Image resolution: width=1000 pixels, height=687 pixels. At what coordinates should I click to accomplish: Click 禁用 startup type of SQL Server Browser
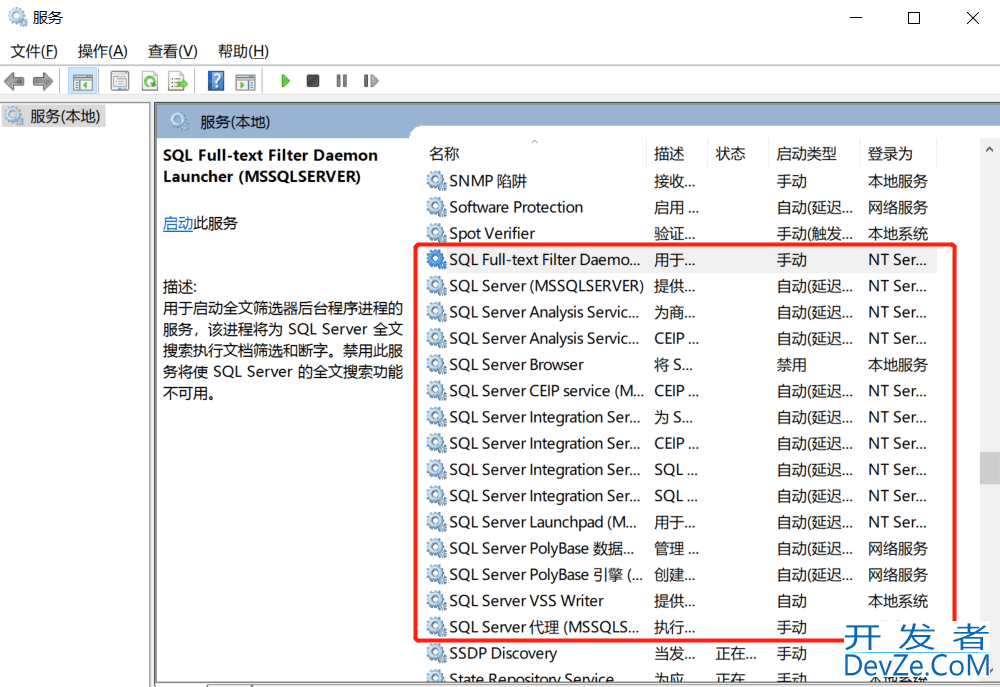(791, 365)
